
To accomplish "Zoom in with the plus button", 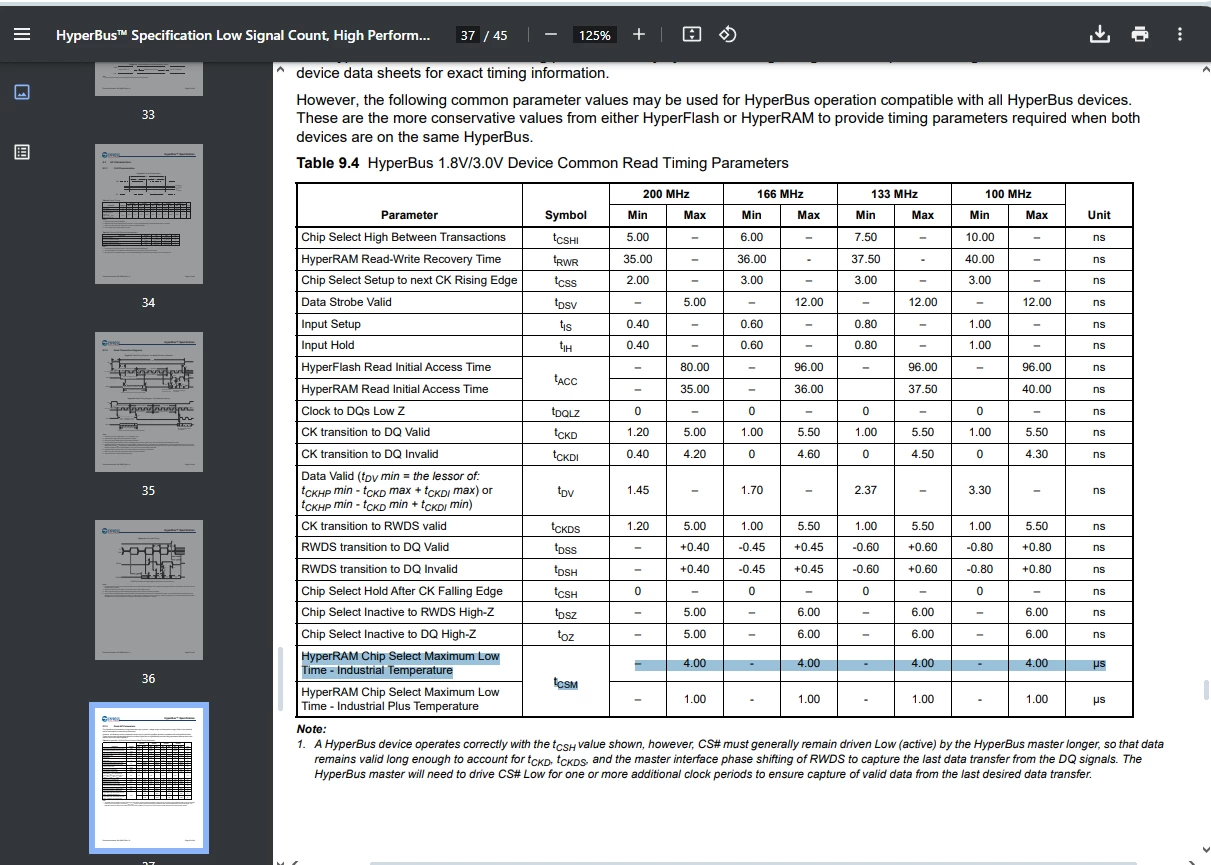I will (639, 34).
